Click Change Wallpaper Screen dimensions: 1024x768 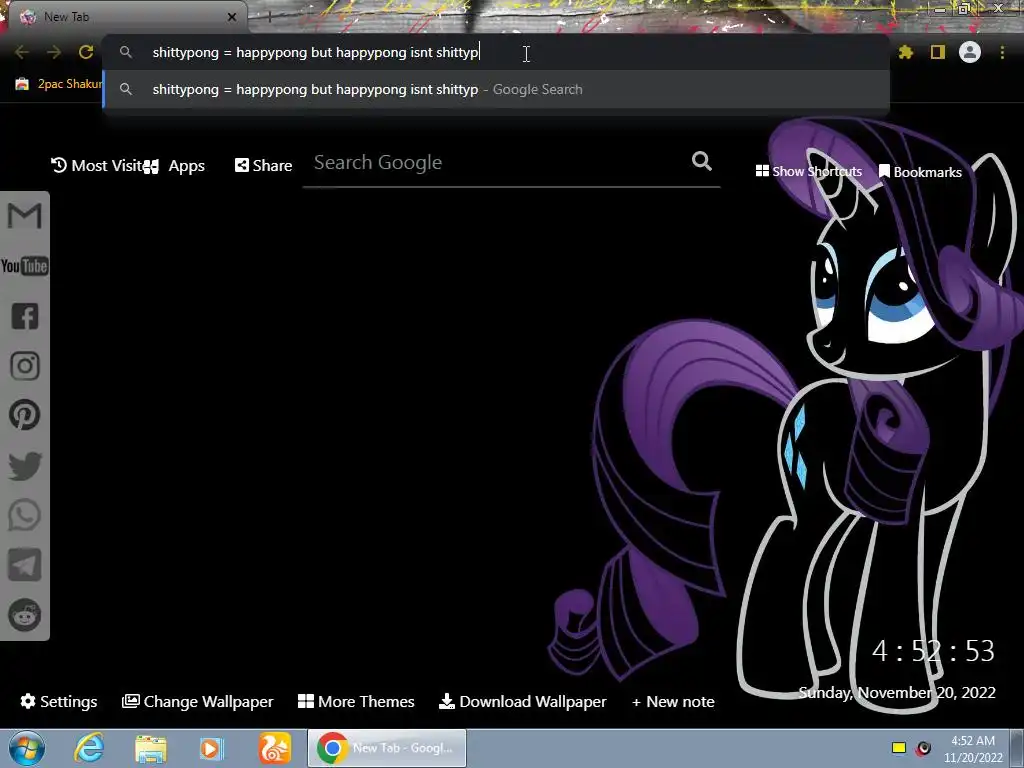click(198, 701)
